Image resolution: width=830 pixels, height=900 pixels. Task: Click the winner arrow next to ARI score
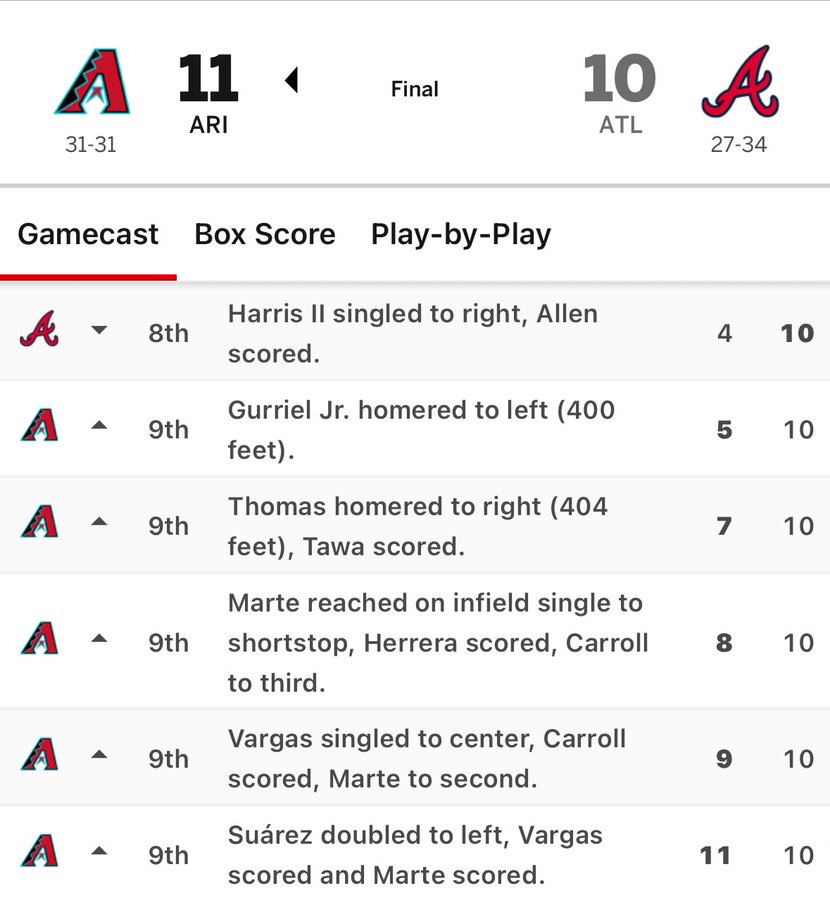point(291,80)
